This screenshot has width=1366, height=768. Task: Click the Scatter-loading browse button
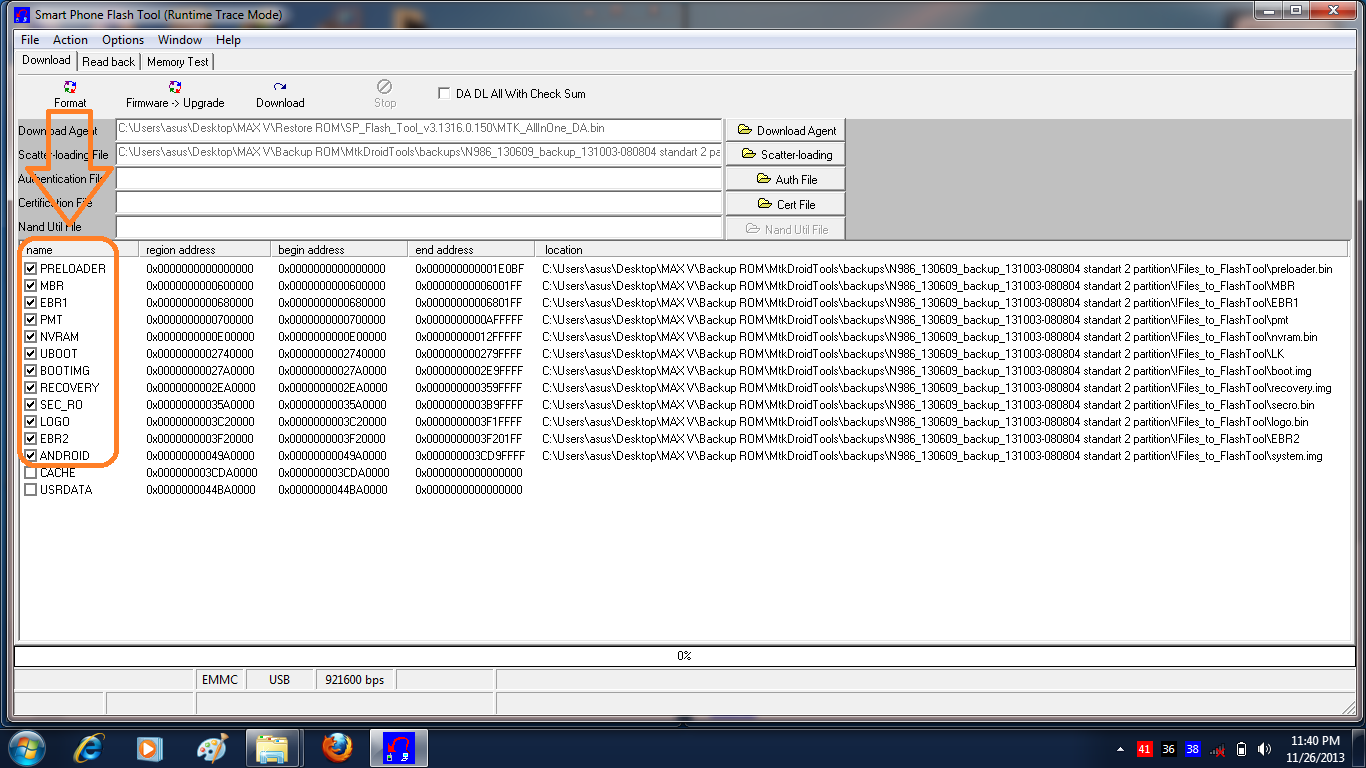click(786, 154)
